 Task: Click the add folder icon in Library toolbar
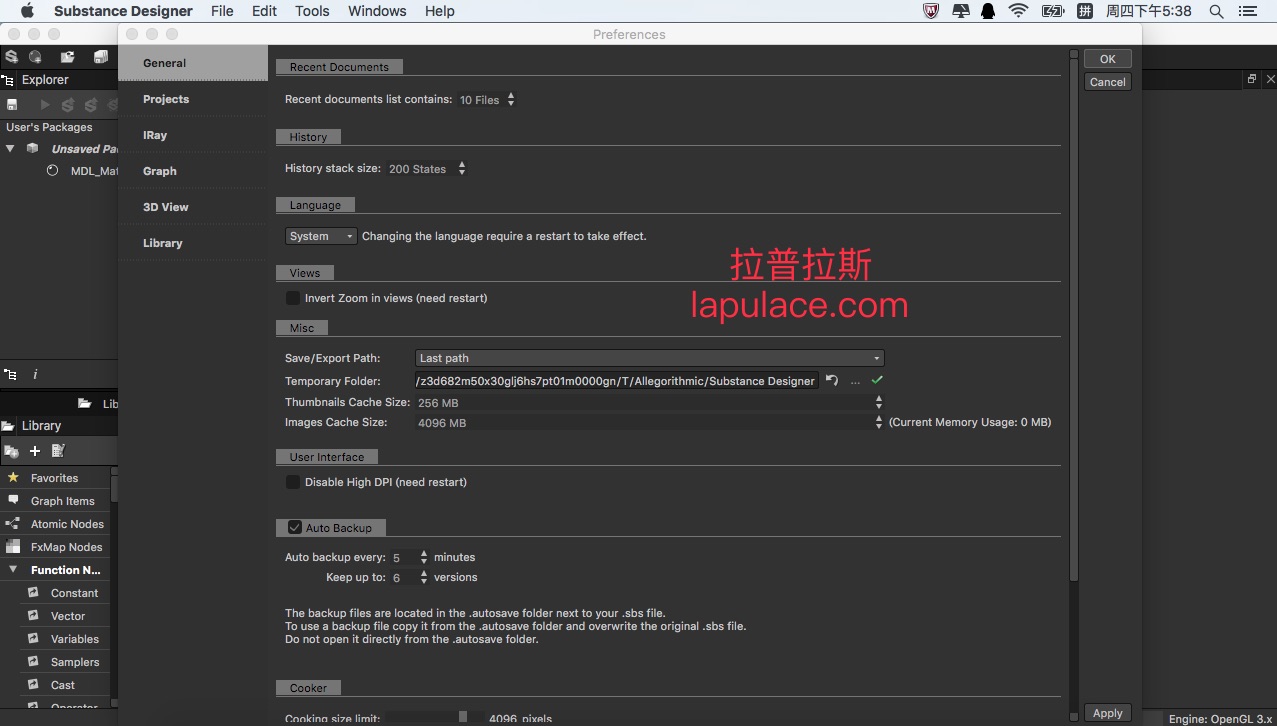click(12, 451)
